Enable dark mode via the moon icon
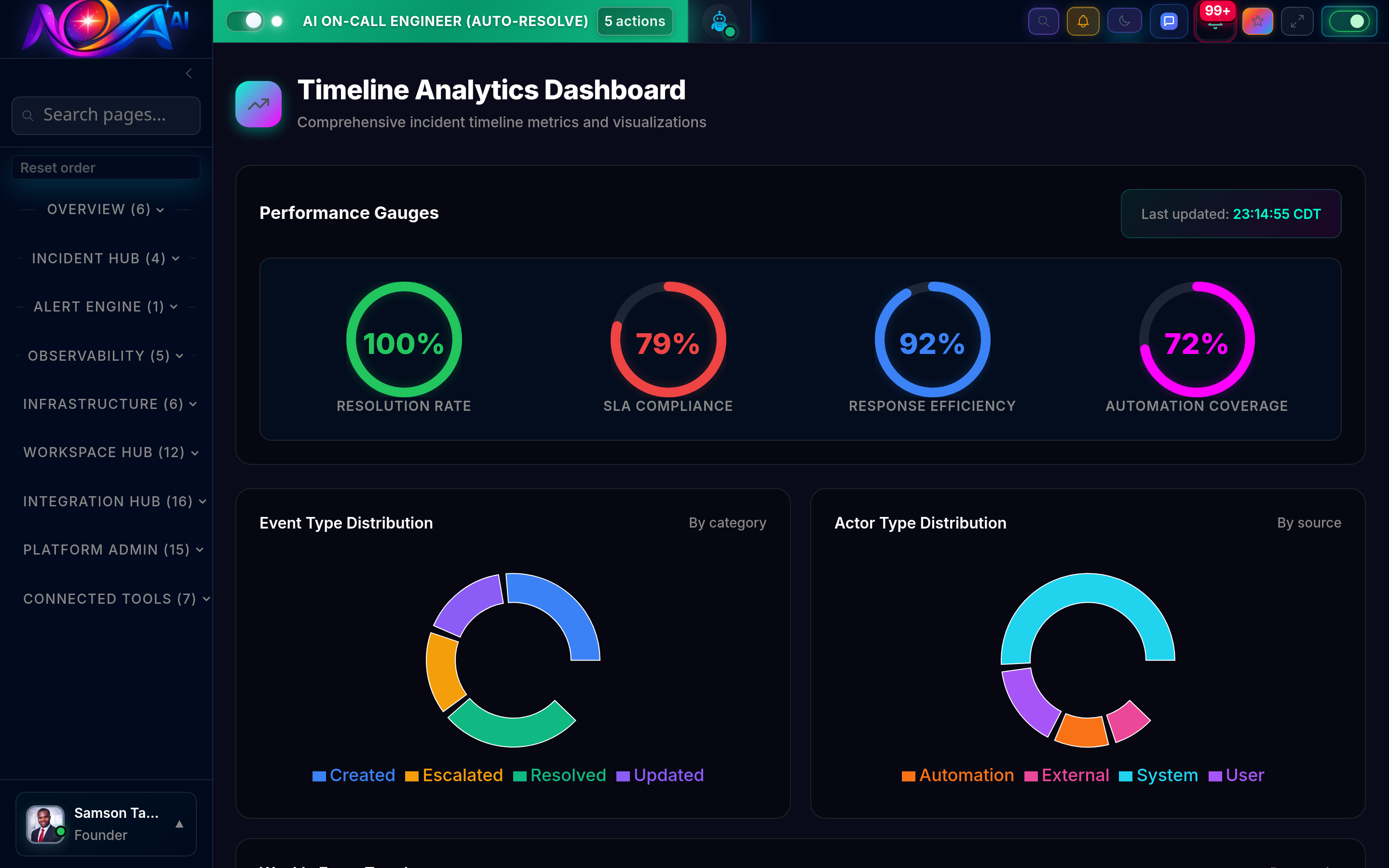The width and height of the screenshot is (1389, 868). (x=1124, y=21)
